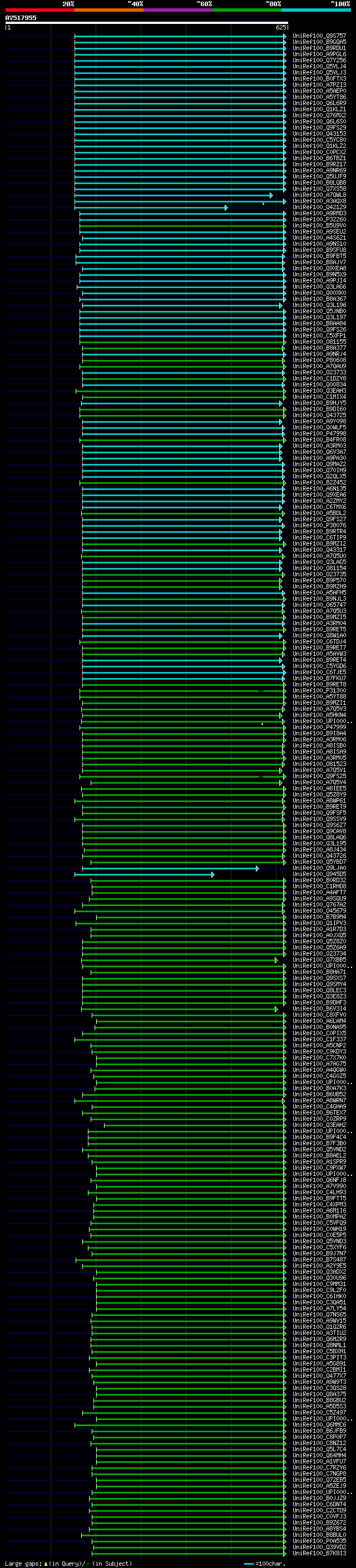Select the label UniRef100_B9MZI1

[319, 703]
